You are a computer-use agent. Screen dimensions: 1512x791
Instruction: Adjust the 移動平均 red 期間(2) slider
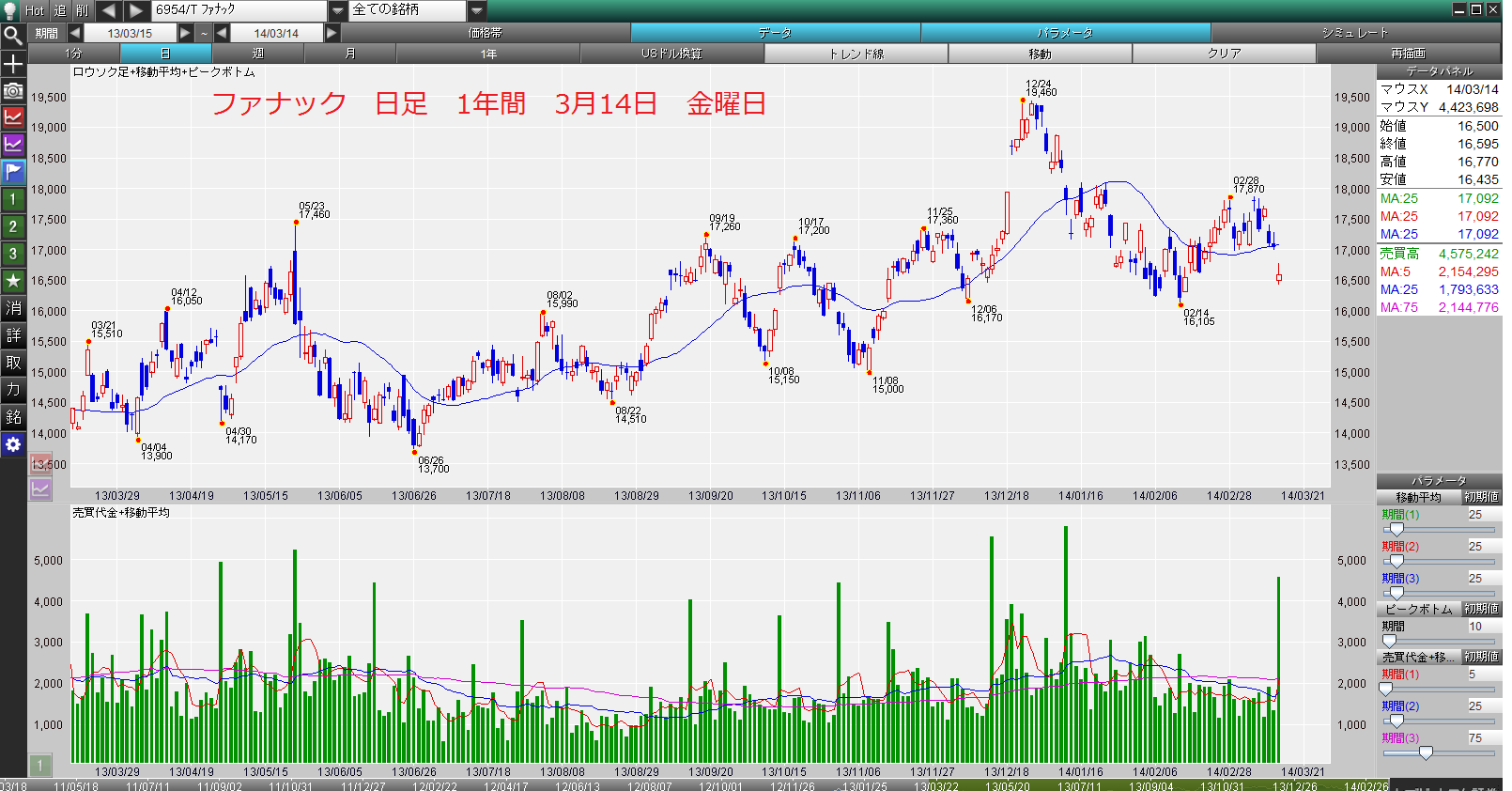tap(1396, 561)
